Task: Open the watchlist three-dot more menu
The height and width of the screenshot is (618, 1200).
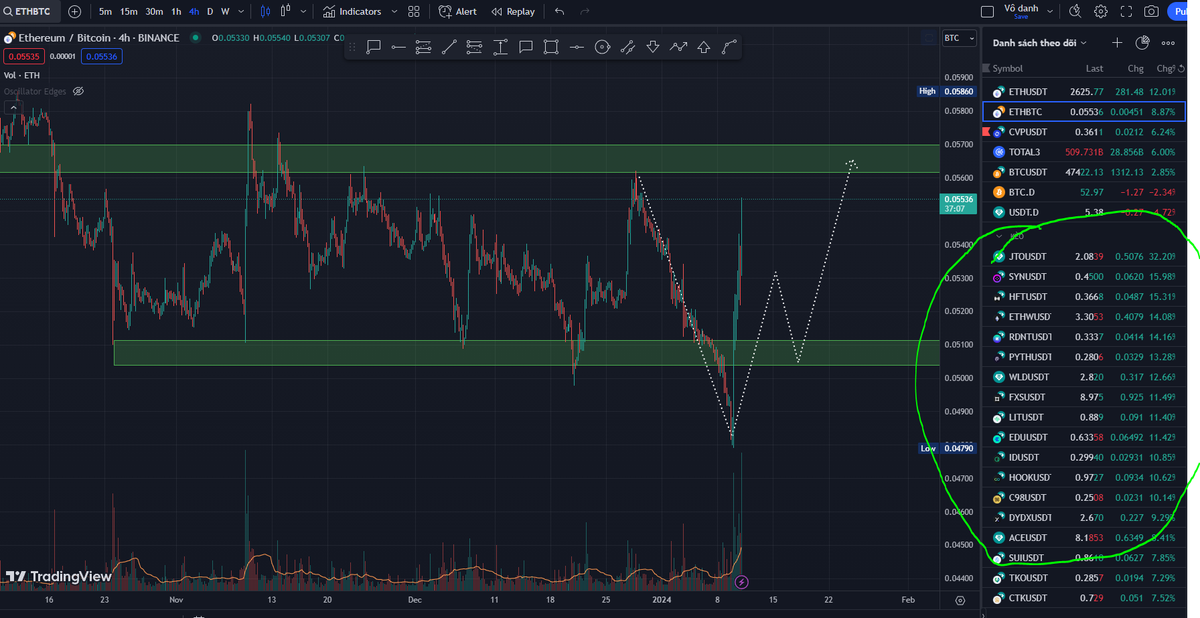Action: 1168,43
